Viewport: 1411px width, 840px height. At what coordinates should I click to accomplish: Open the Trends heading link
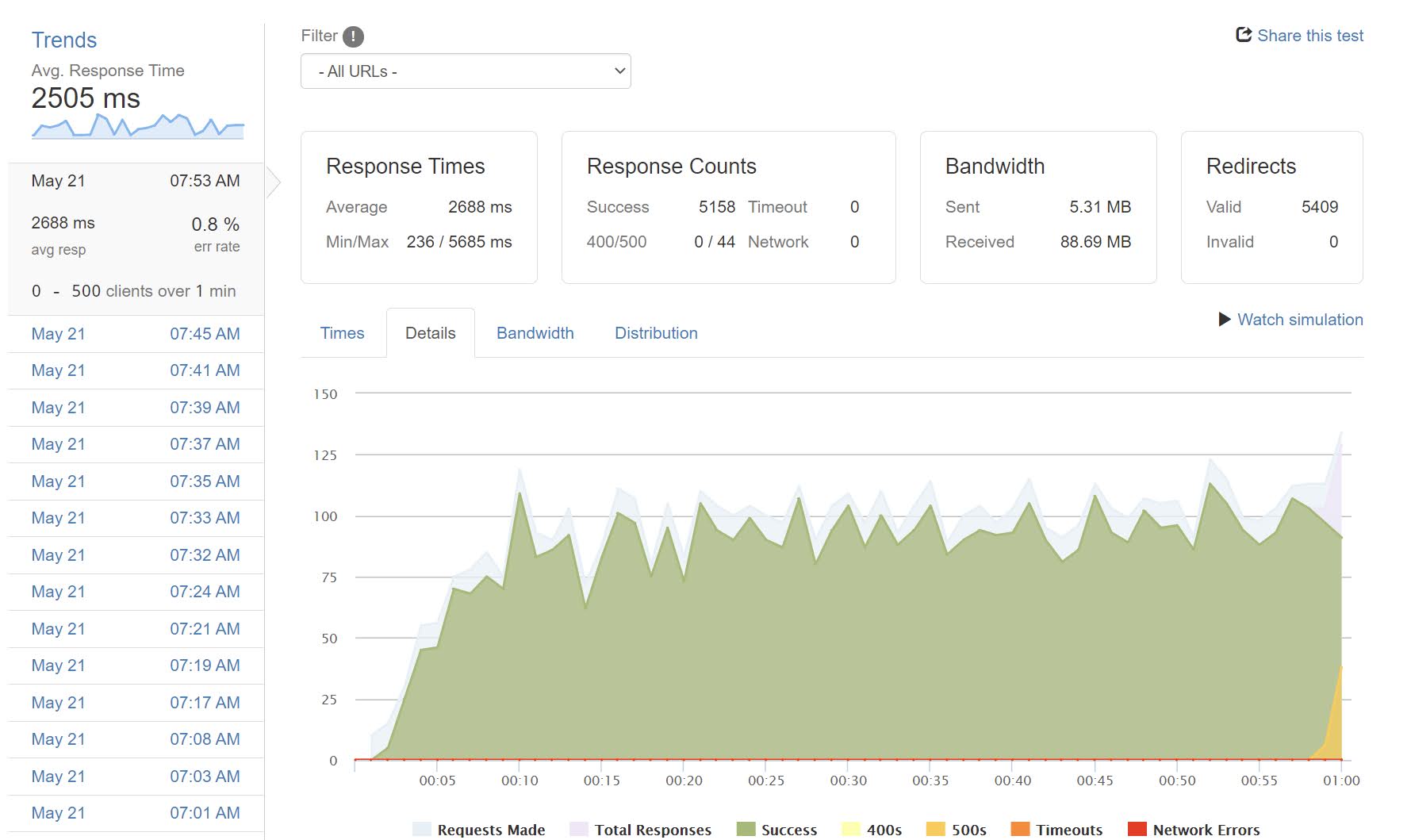point(64,40)
